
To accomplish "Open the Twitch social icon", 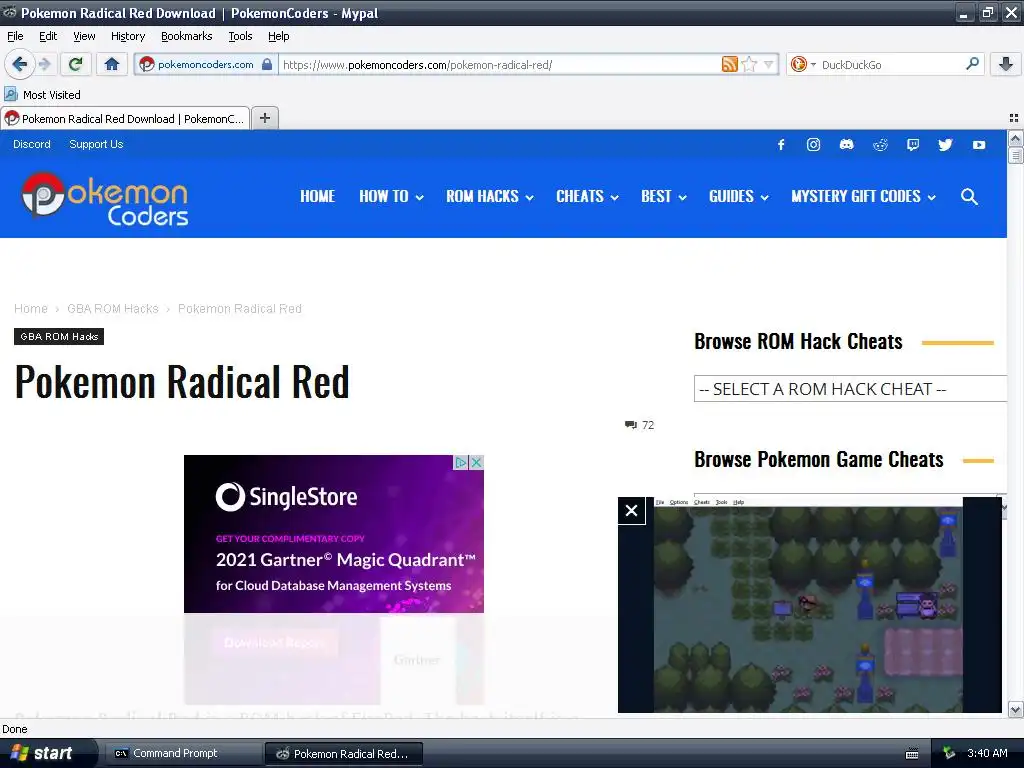I will pyautogui.click(x=913, y=144).
